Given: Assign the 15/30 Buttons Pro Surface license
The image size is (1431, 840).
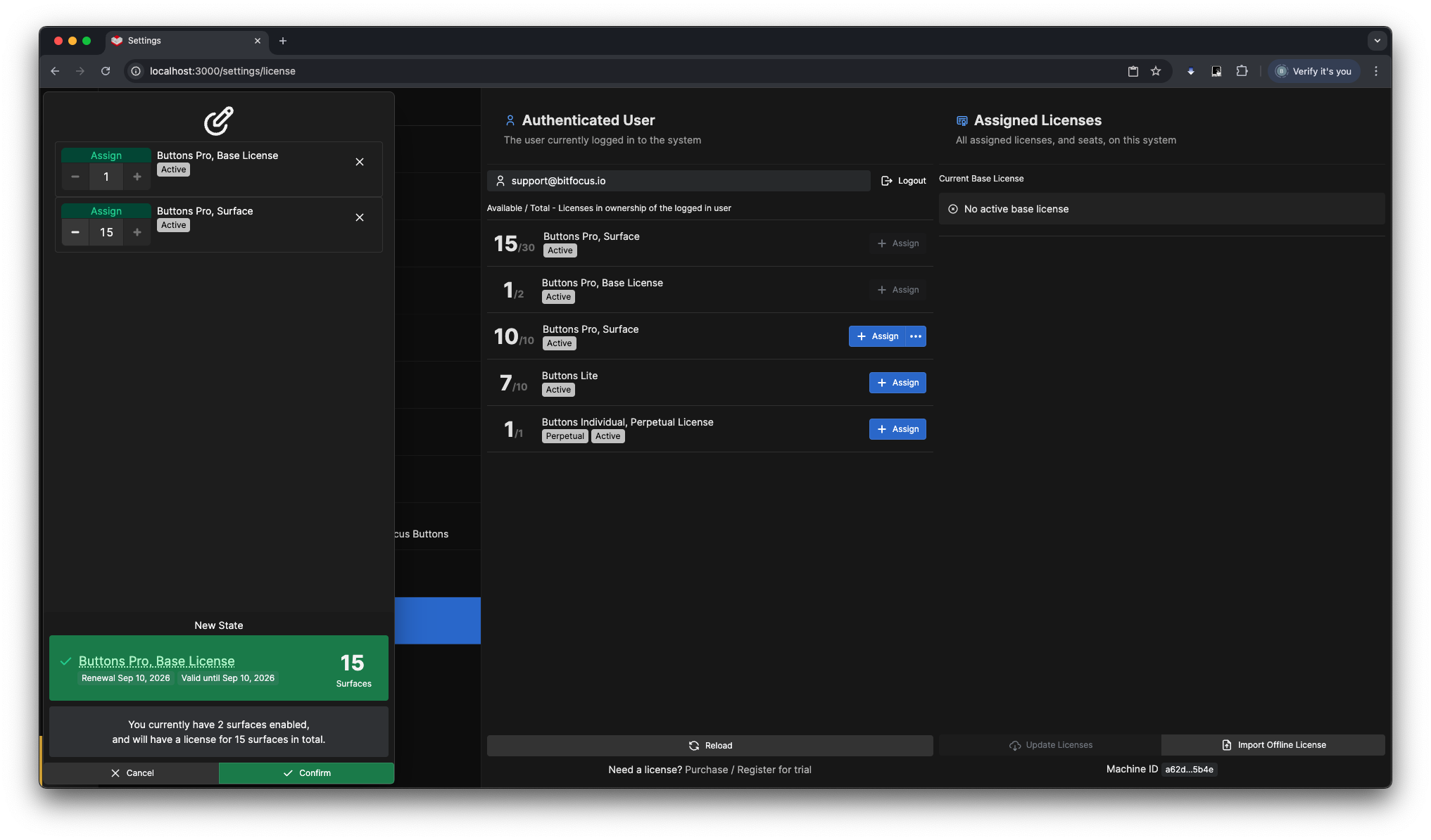Looking at the screenshot, I should 898,243.
